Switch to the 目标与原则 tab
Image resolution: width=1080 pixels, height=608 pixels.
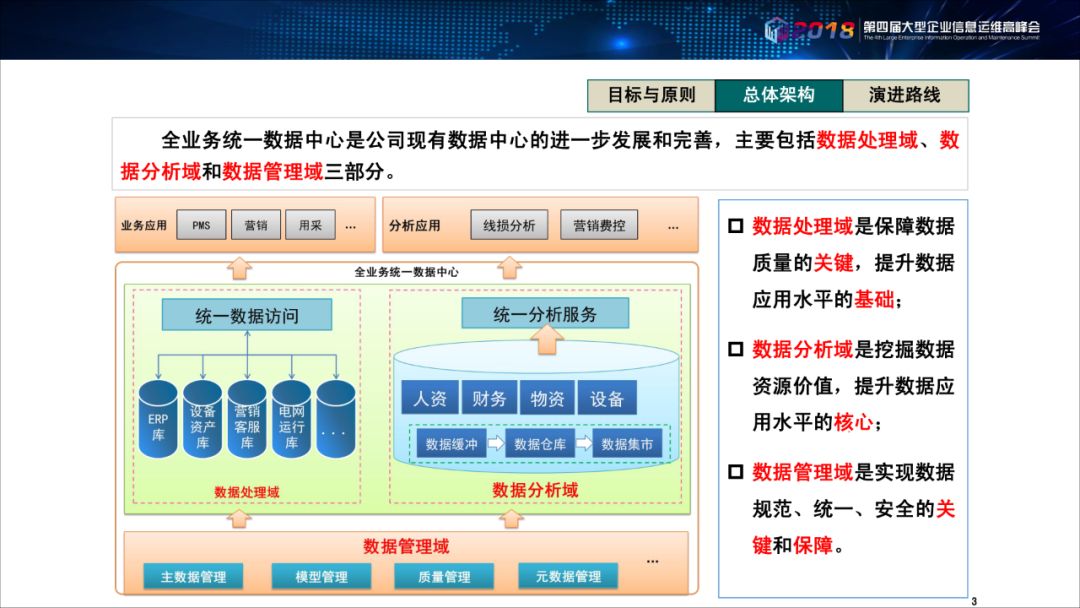click(x=651, y=95)
